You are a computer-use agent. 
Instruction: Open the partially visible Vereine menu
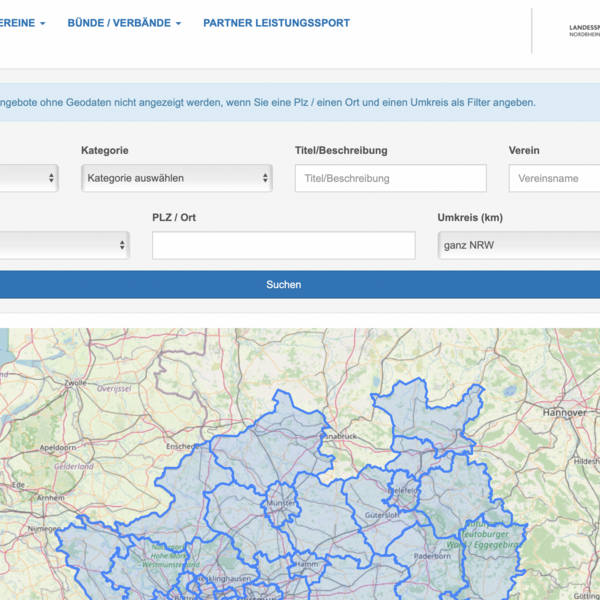23,23
